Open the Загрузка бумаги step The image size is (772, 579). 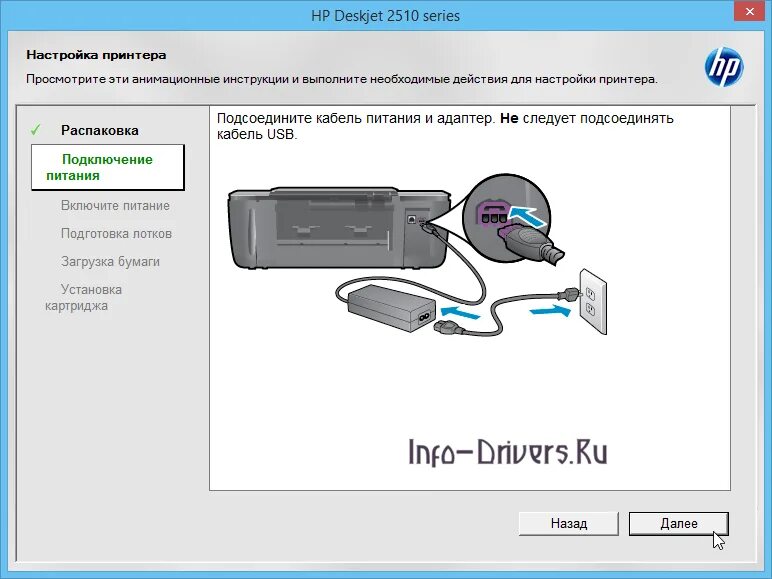pyautogui.click(x=110, y=261)
